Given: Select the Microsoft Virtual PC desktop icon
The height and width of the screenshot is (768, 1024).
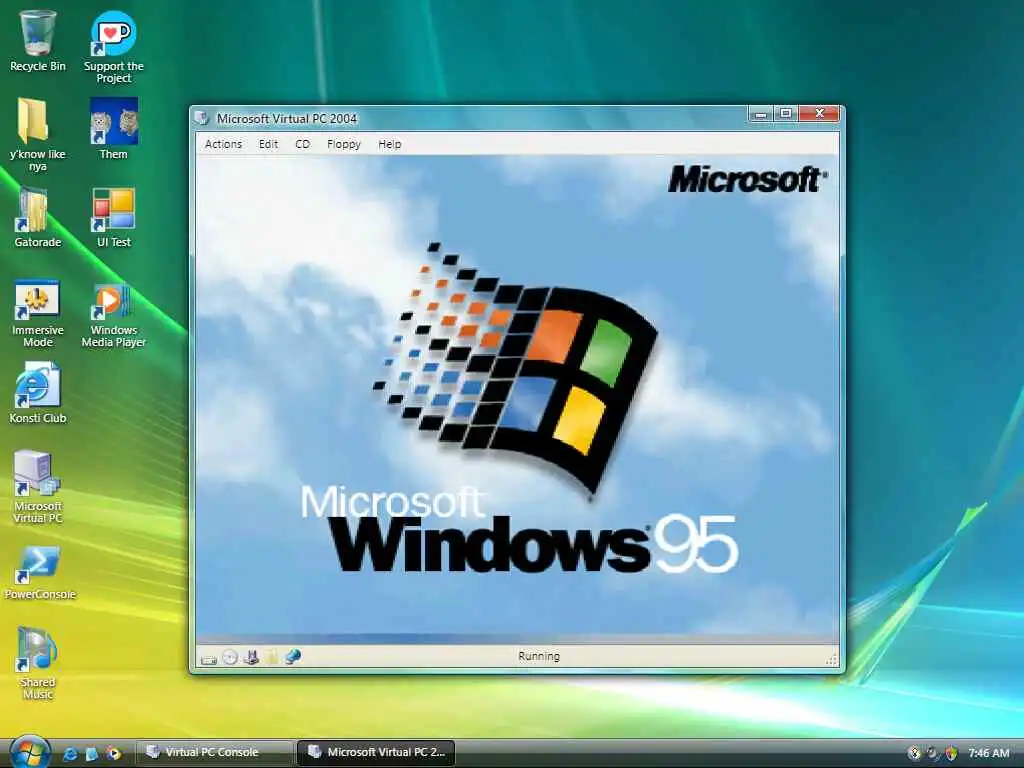Looking at the screenshot, I should pos(37,487).
